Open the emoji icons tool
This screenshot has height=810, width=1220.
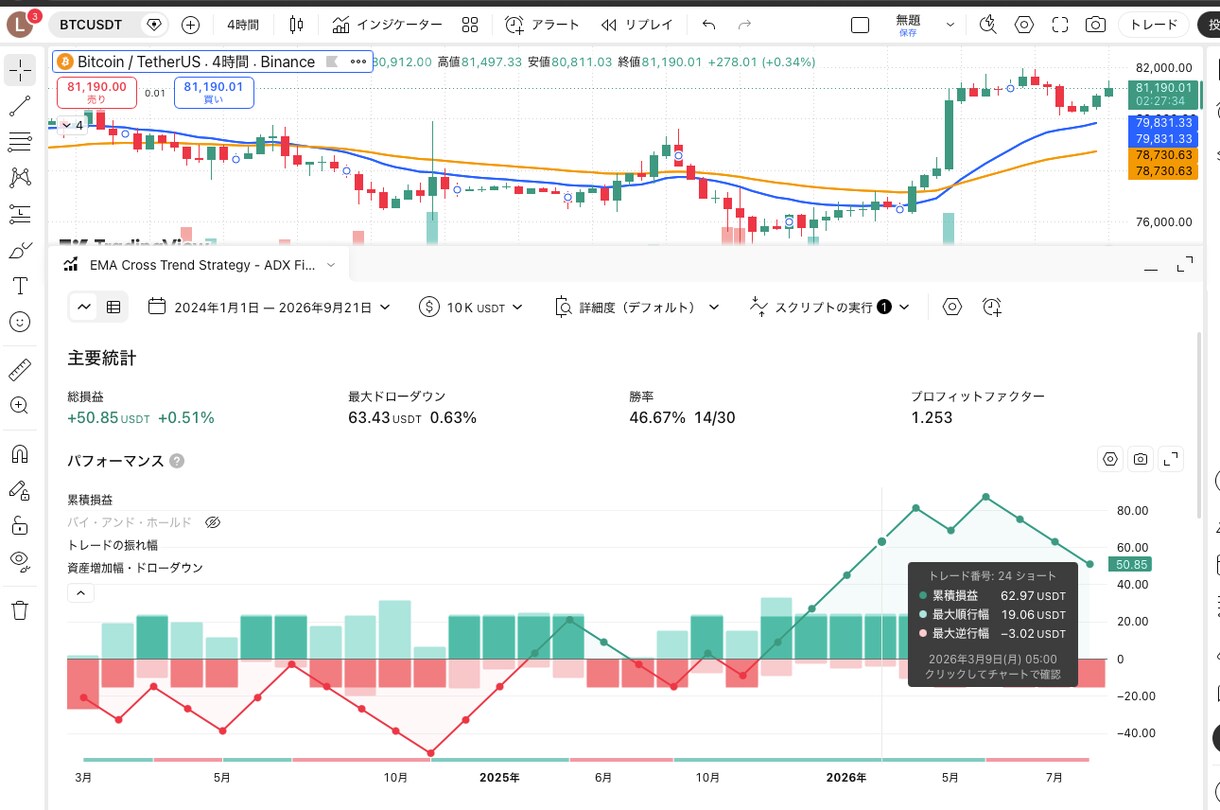[x=19, y=322]
